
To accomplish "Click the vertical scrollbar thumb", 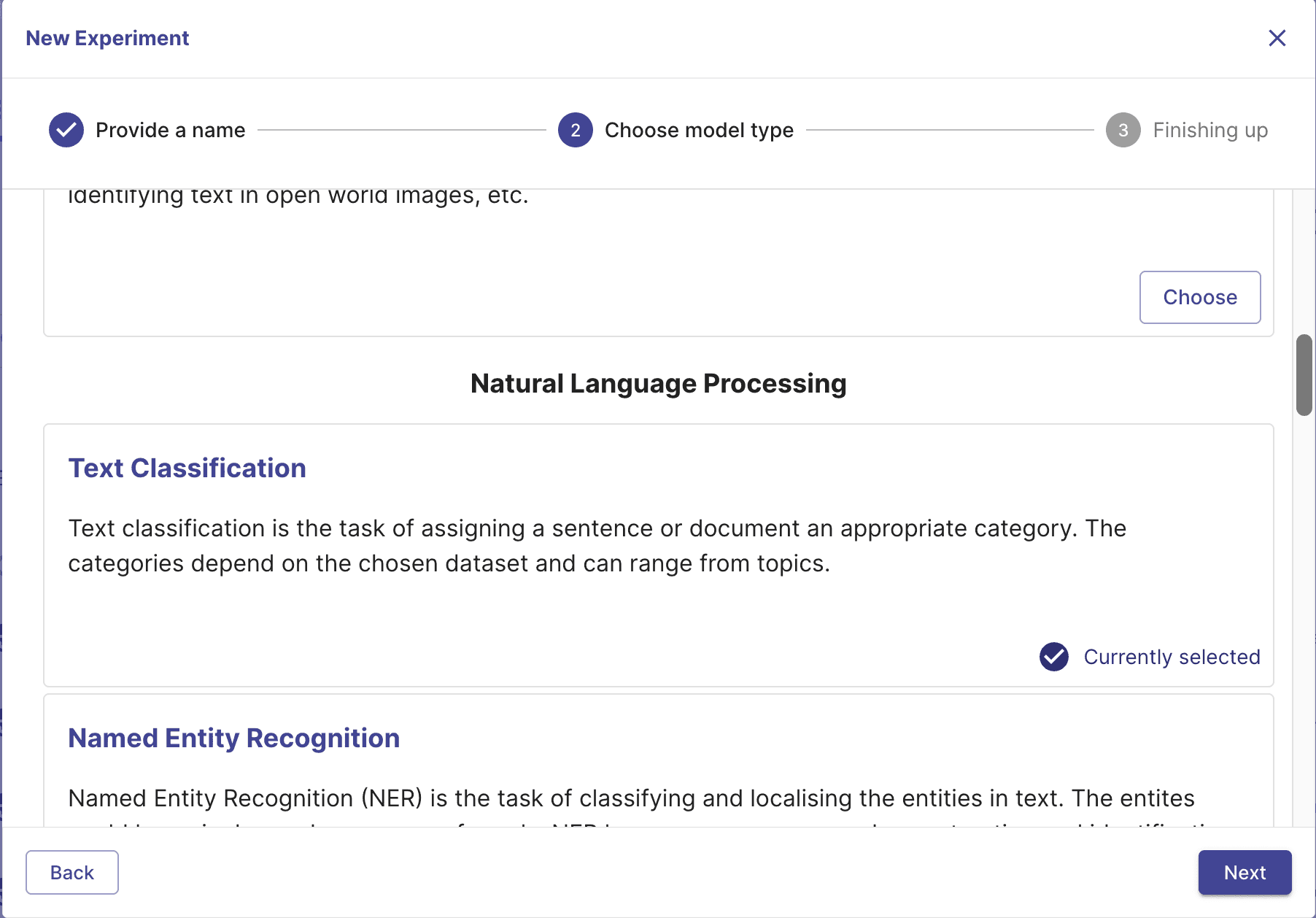I will click(1304, 375).
